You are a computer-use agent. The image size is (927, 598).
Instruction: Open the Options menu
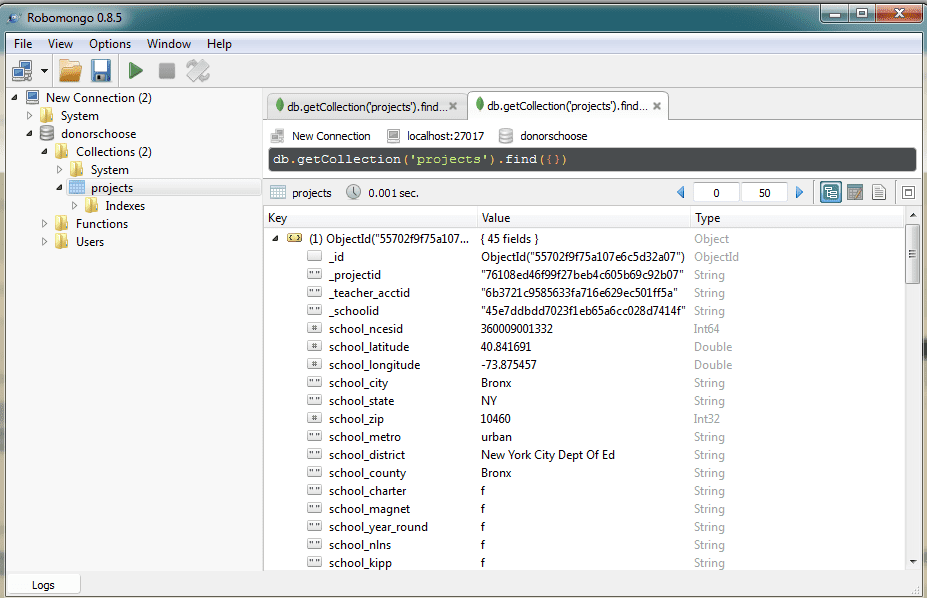pos(110,44)
